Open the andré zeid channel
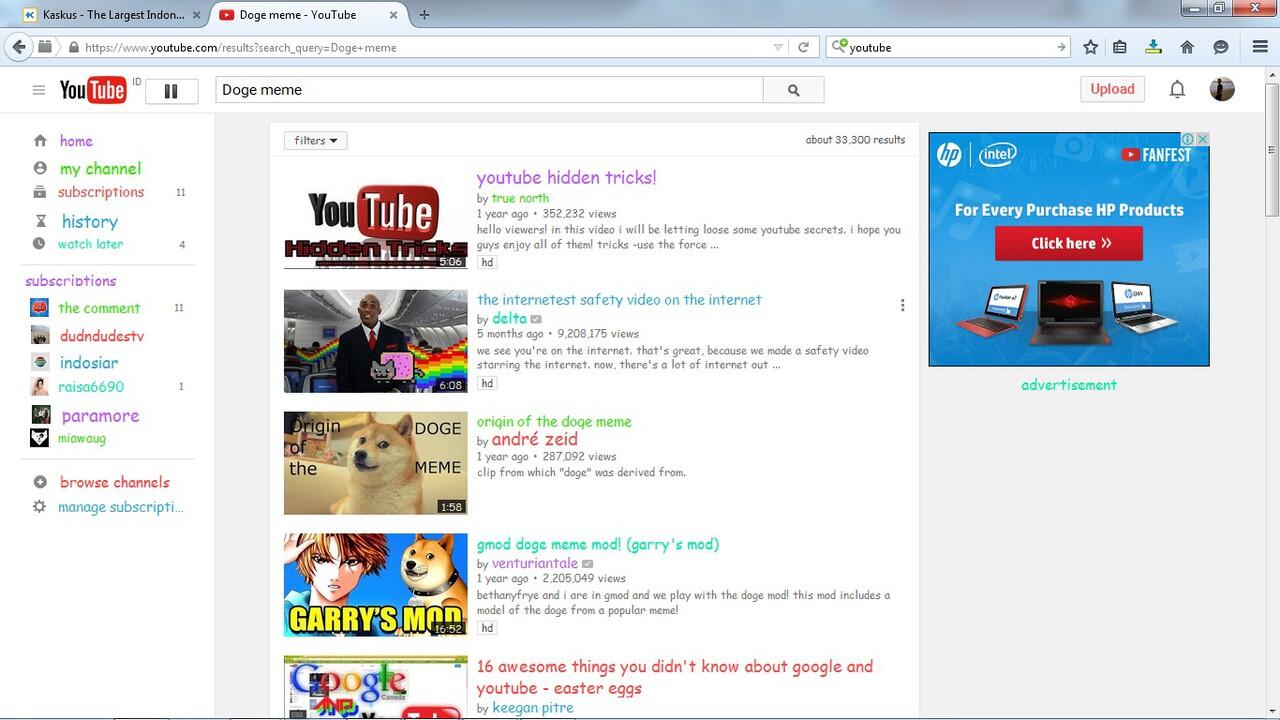Screen dimensions: 1280x720 [535, 439]
